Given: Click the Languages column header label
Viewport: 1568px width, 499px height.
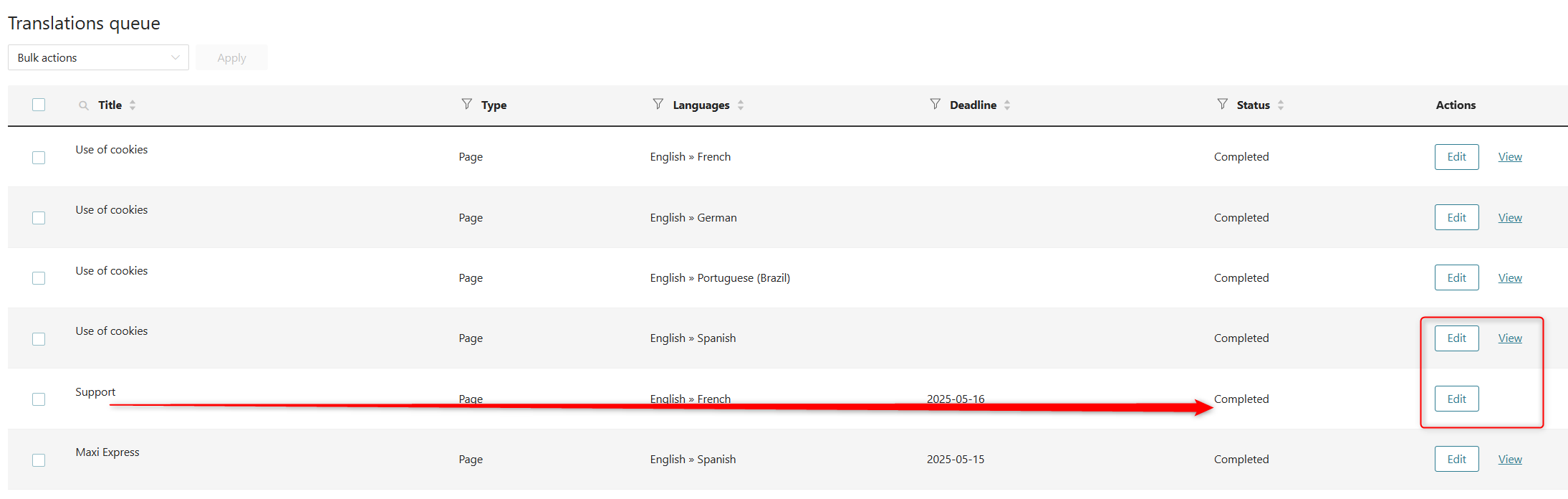Looking at the screenshot, I should click(x=701, y=105).
